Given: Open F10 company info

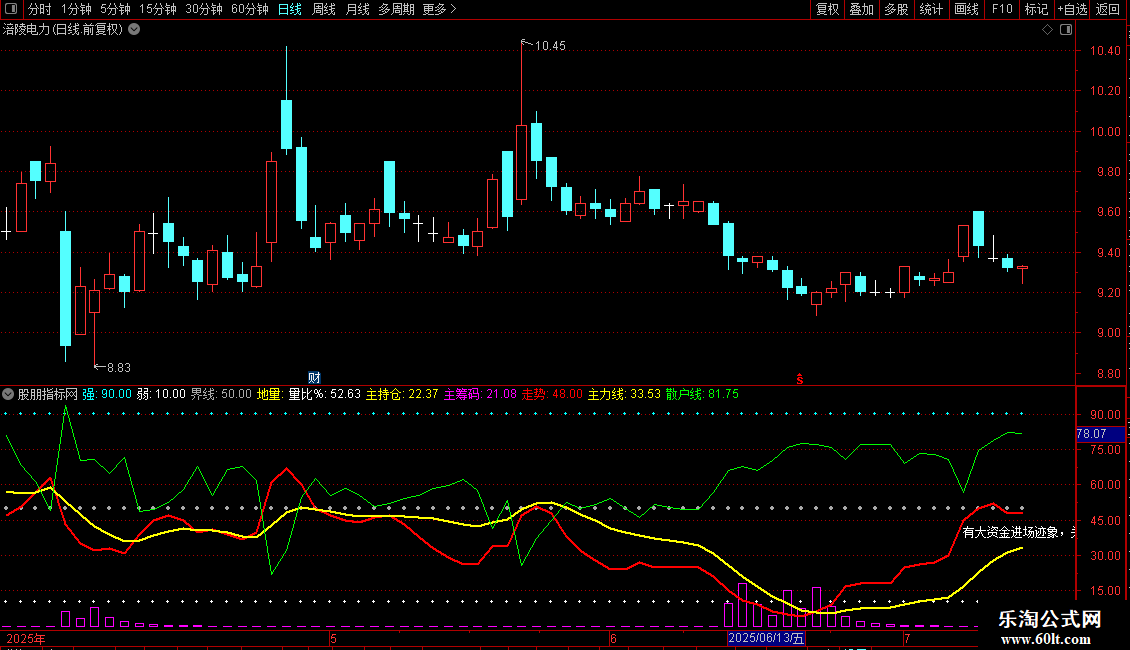Looking at the screenshot, I should click(x=1002, y=9).
